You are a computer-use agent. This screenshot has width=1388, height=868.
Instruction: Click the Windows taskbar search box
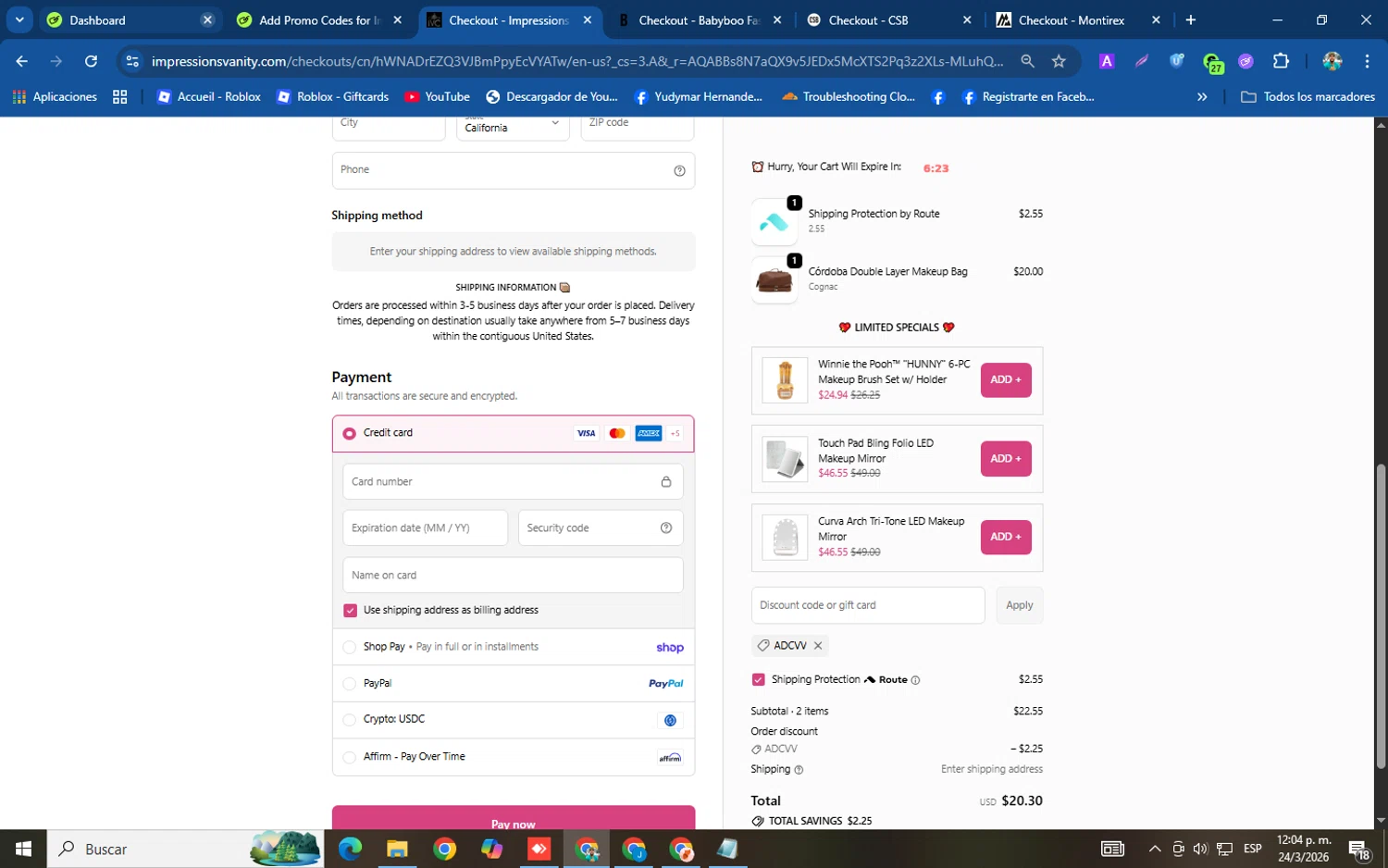coord(185,849)
